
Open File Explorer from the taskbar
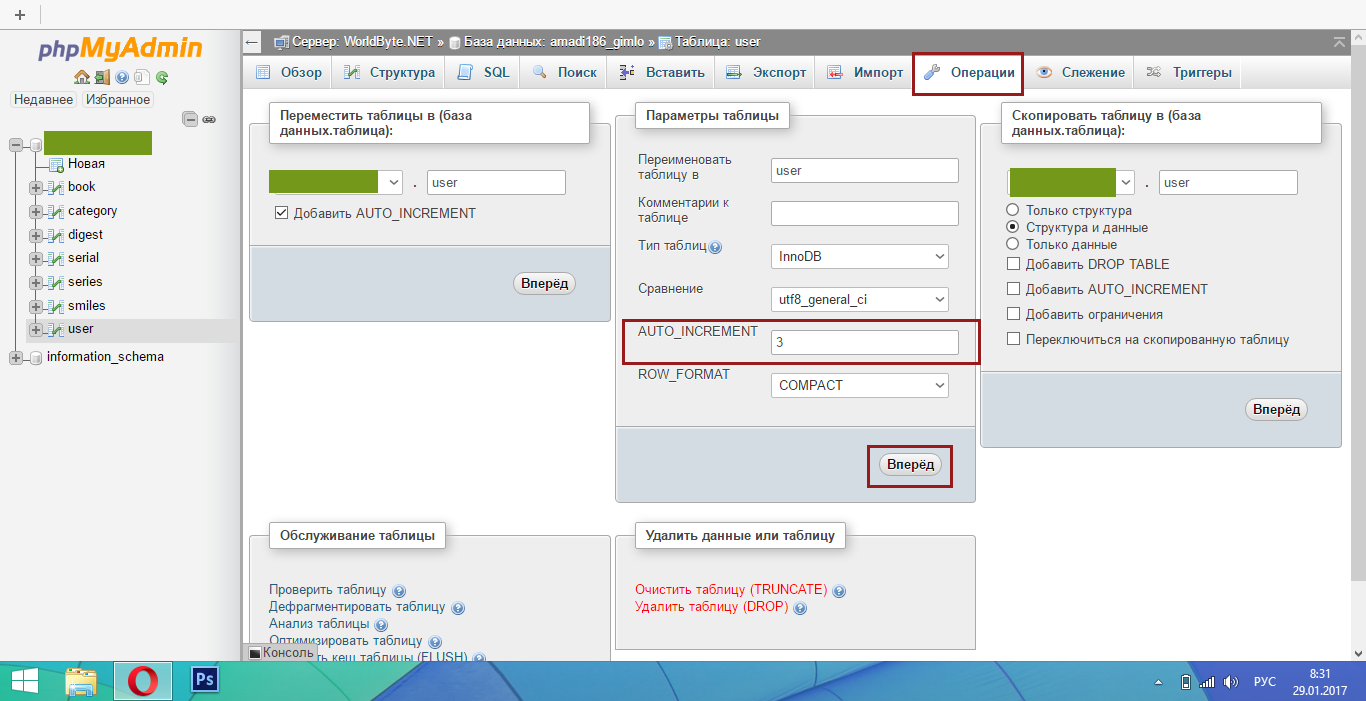coord(81,681)
